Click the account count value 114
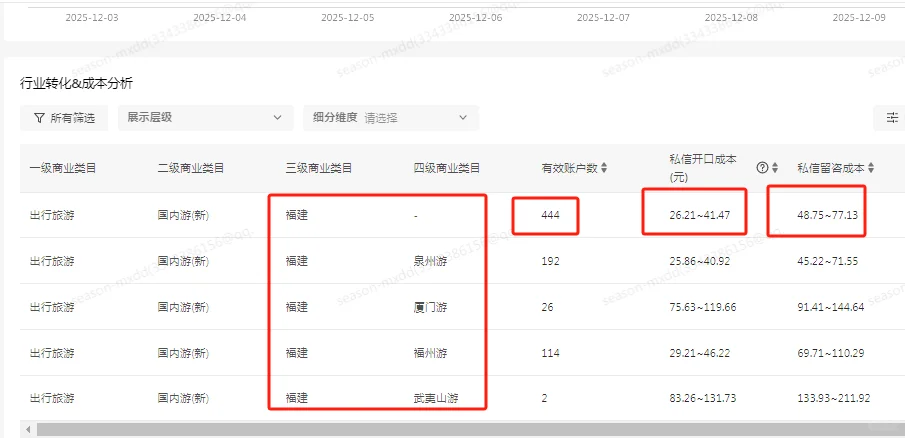Viewport: 905px width, 438px height. click(551, 353)
